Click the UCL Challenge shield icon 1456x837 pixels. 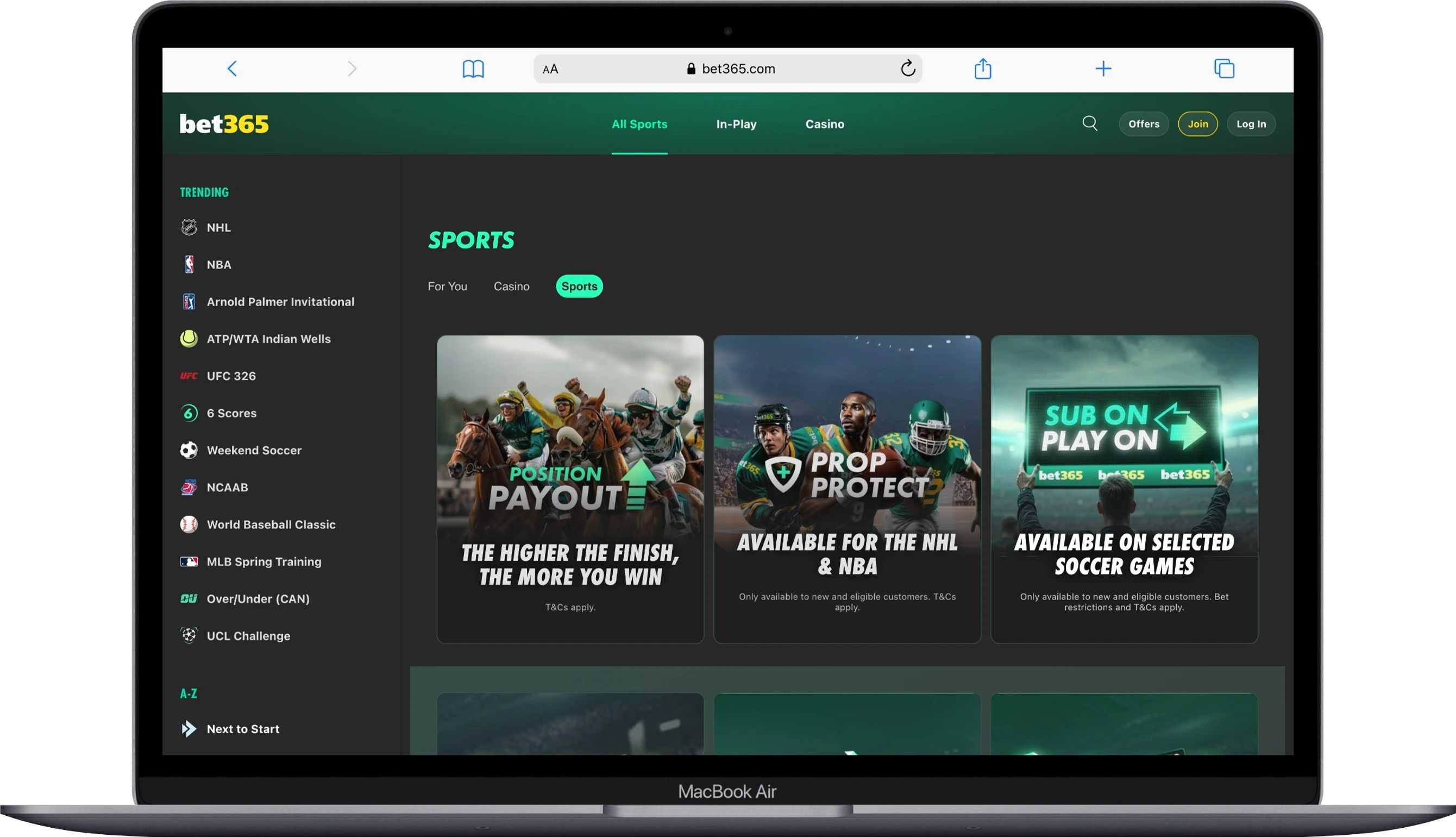click(189, 636)
